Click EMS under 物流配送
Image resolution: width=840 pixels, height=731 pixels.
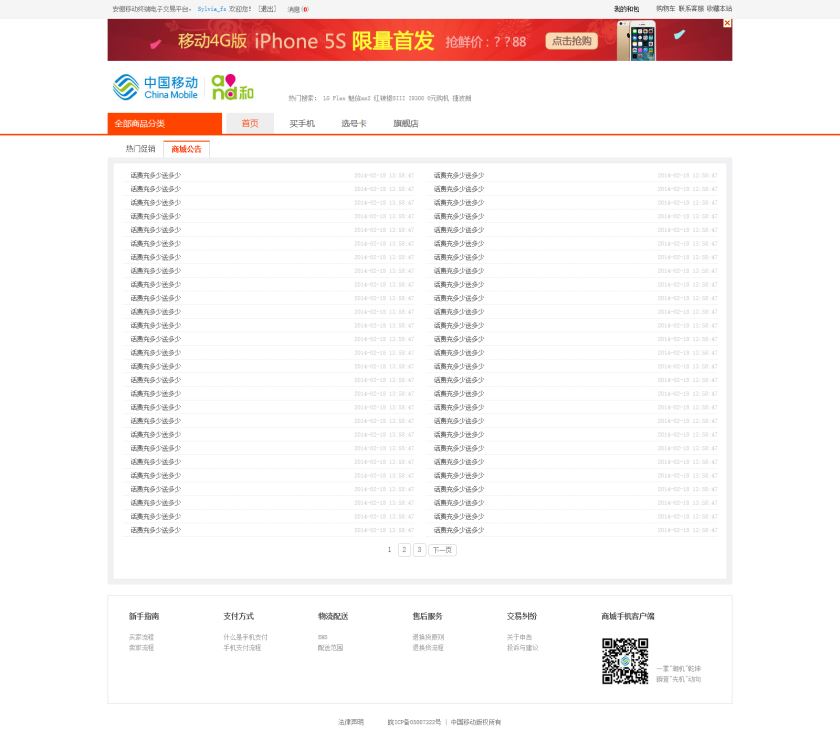coord(322,637)
